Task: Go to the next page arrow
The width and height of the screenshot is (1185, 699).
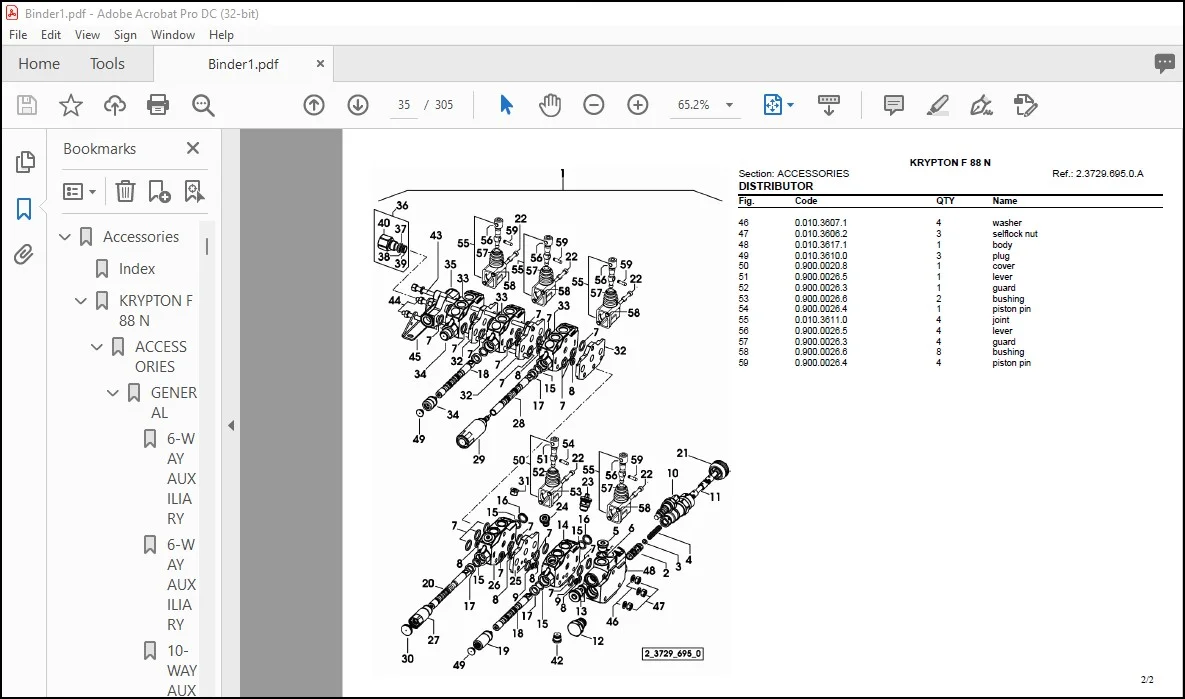Action: pos(358,105)
